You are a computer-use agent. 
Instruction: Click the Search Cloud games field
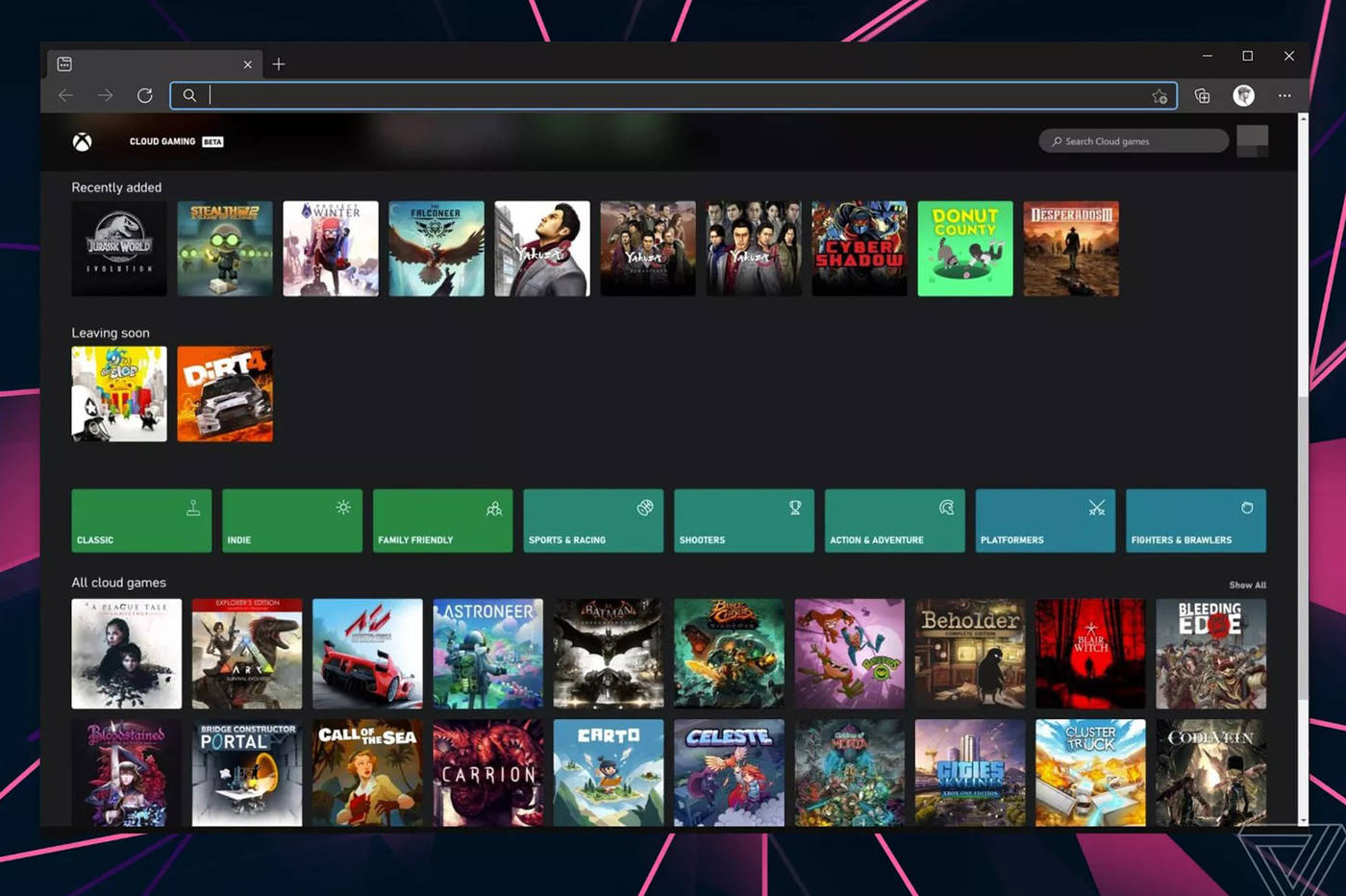click(1134, 141)
